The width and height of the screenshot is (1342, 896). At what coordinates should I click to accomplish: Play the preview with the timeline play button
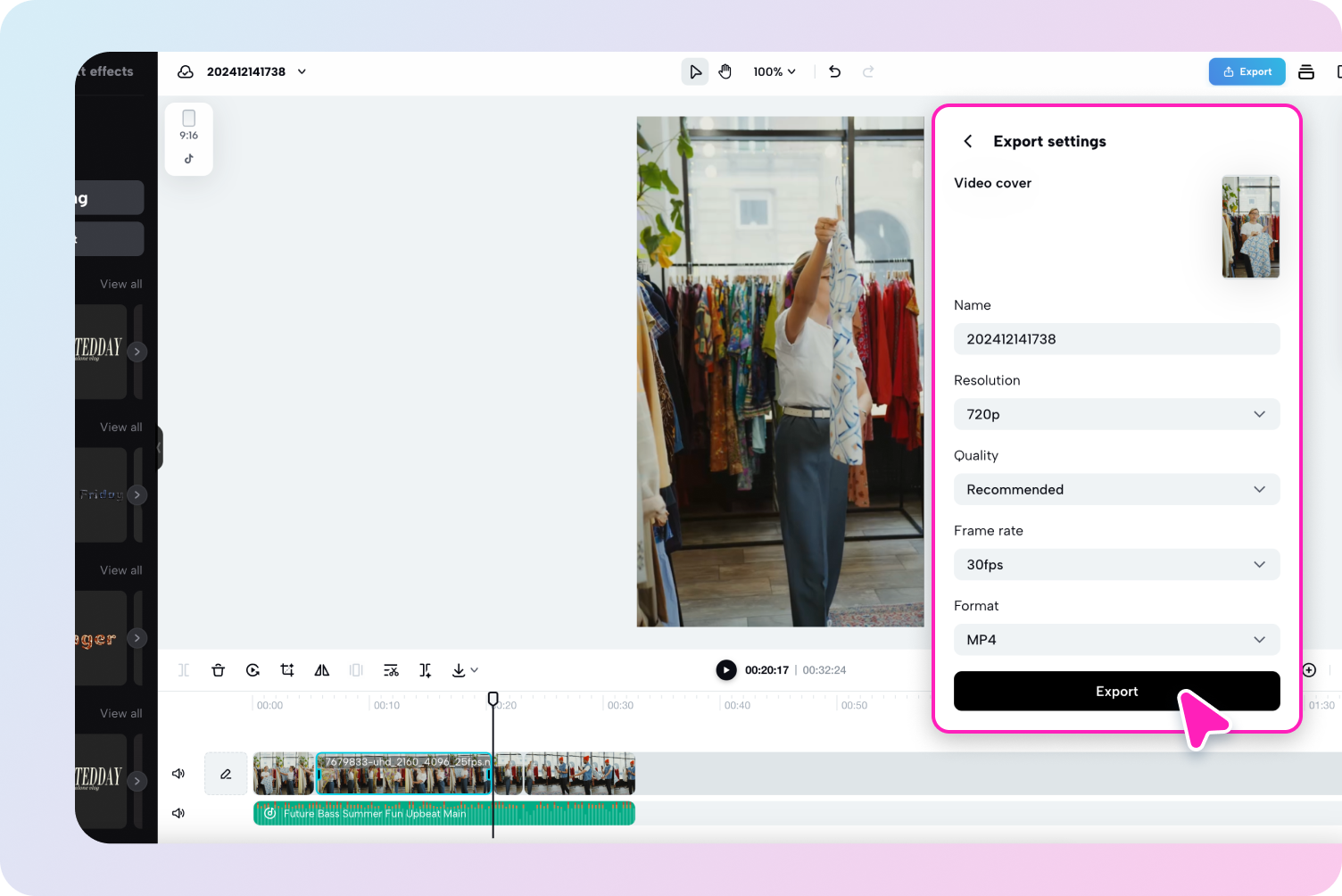[725, 669]
